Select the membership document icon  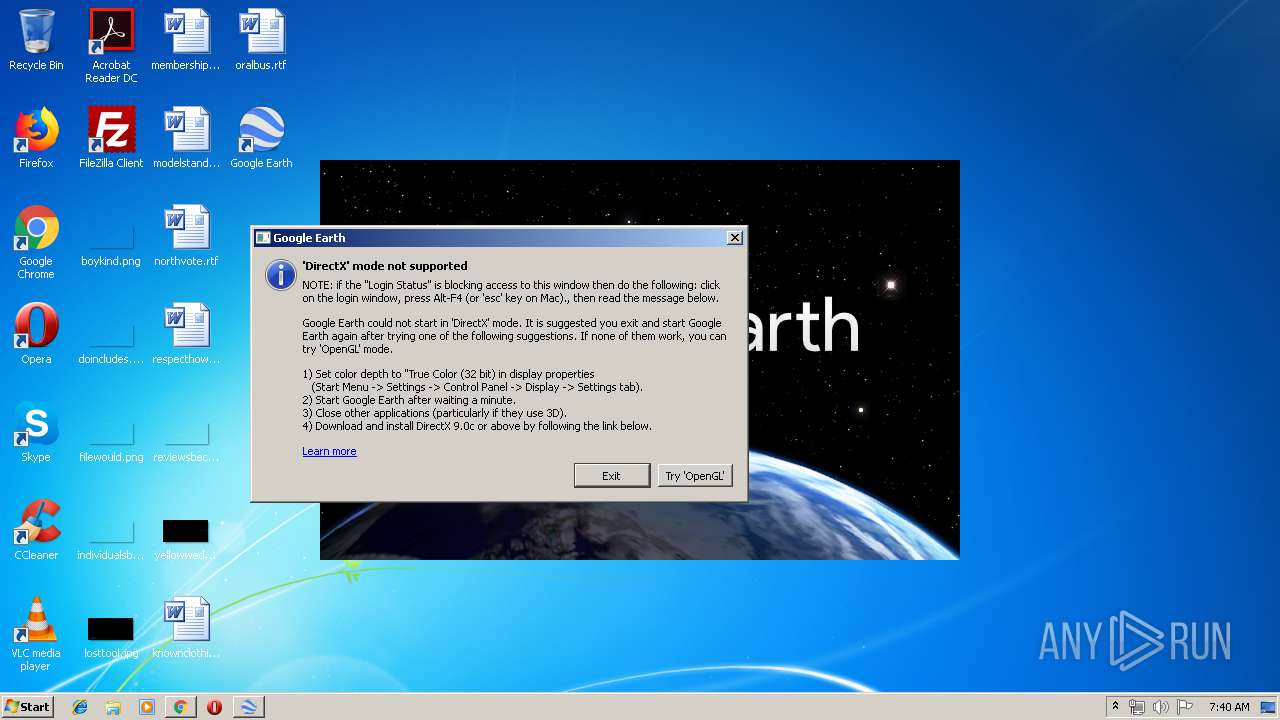(186, 40)
